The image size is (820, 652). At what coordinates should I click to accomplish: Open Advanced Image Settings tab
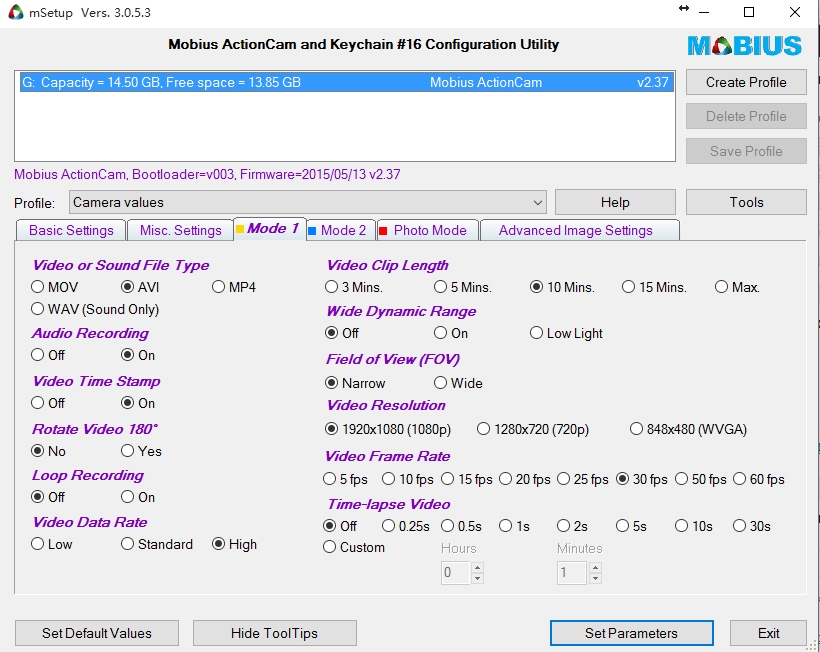coord(579,231)
